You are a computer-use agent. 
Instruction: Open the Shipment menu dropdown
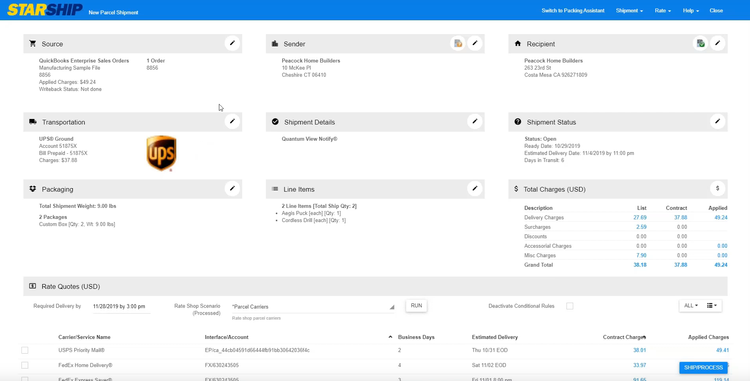coord(629,11)
